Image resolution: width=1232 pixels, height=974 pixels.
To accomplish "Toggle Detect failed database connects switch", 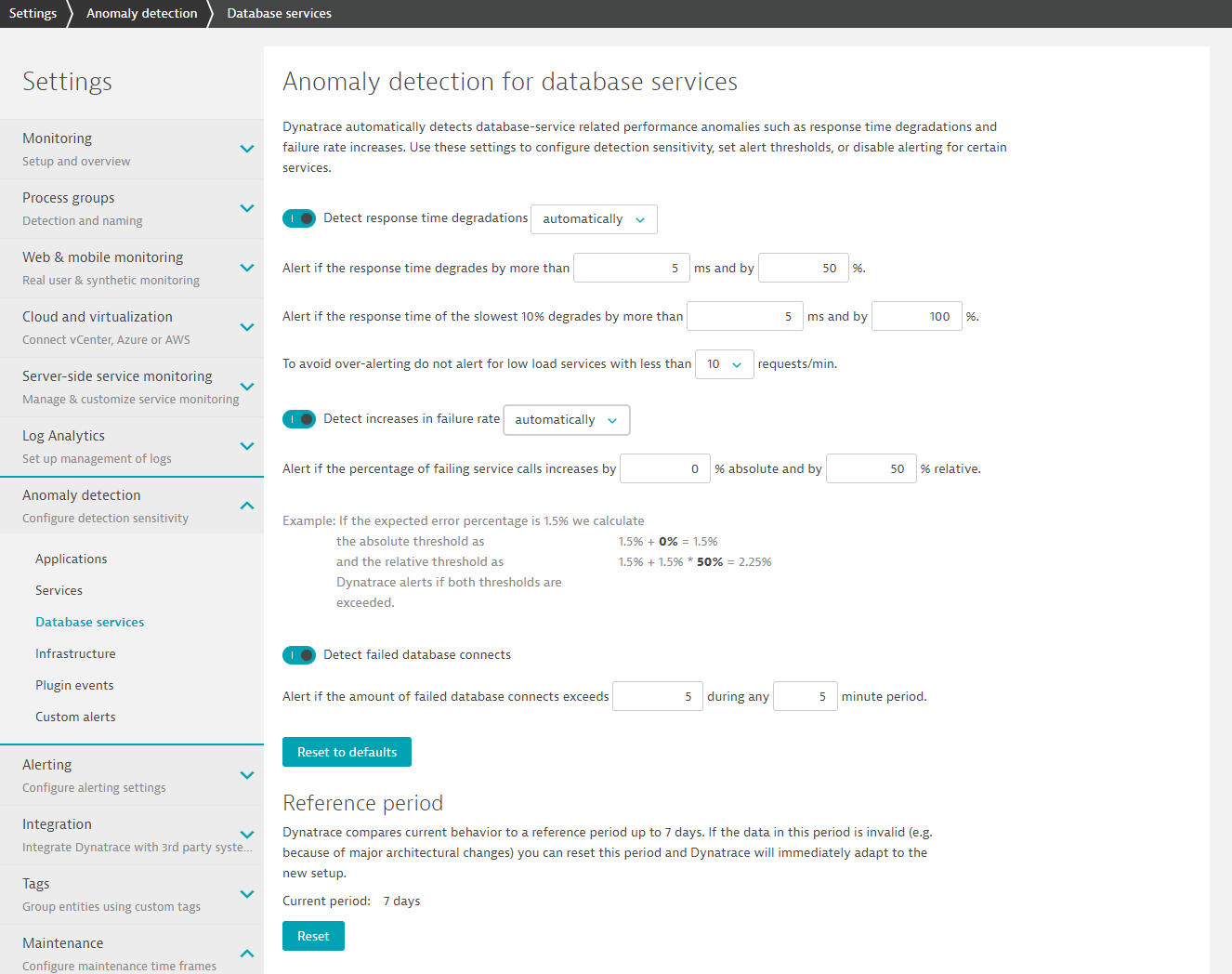I will (x=299, y=655).
